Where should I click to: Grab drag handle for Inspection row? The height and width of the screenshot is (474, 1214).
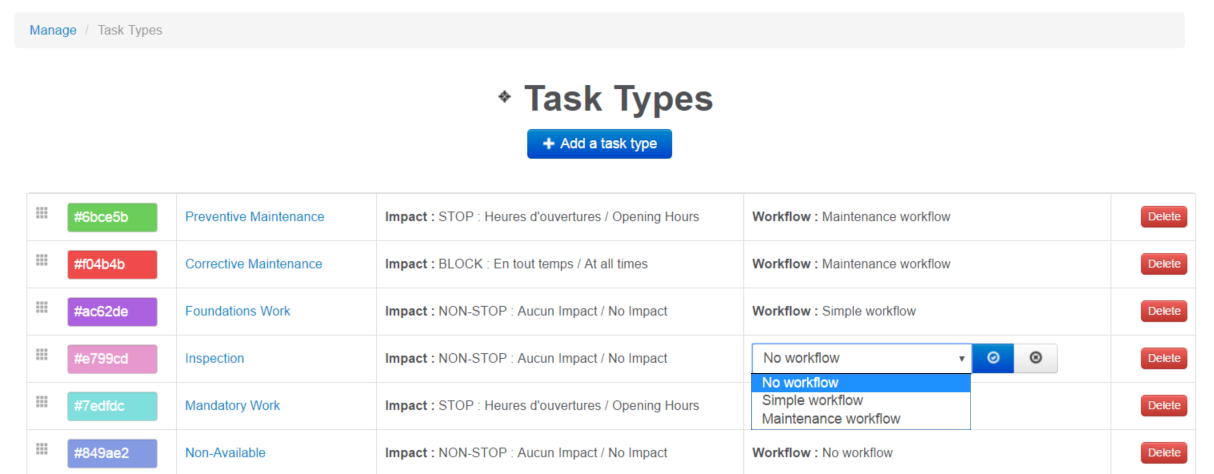[x=42, y=354]
